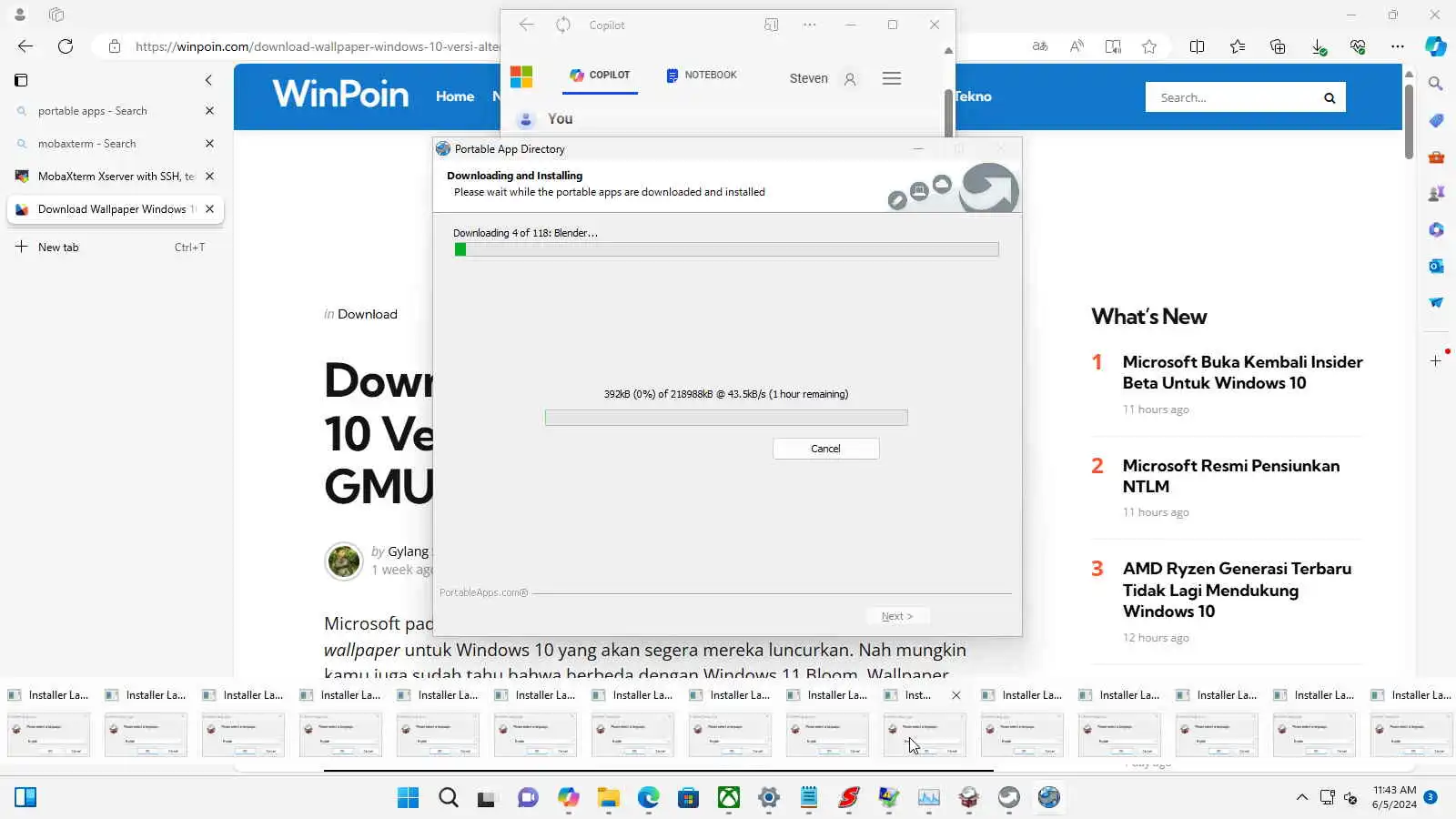Open the Favorites list icon in the Edge toolbar

coord(1238,46)
